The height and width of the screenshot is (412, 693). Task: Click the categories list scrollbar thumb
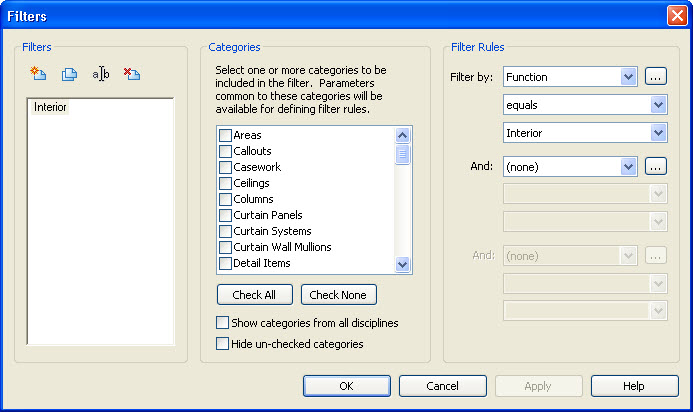(402, 154)
